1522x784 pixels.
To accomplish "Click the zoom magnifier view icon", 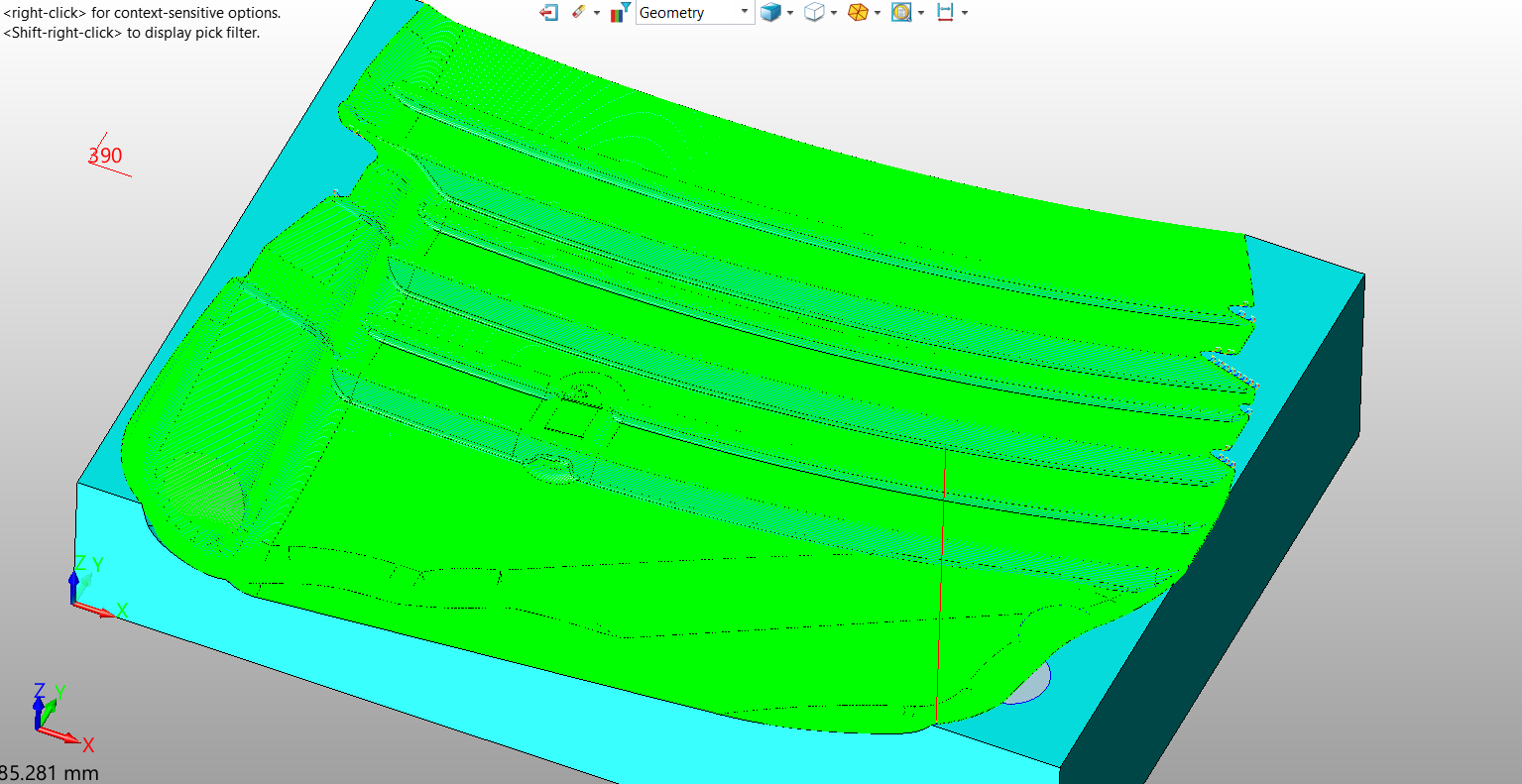I will coord(901,12).
